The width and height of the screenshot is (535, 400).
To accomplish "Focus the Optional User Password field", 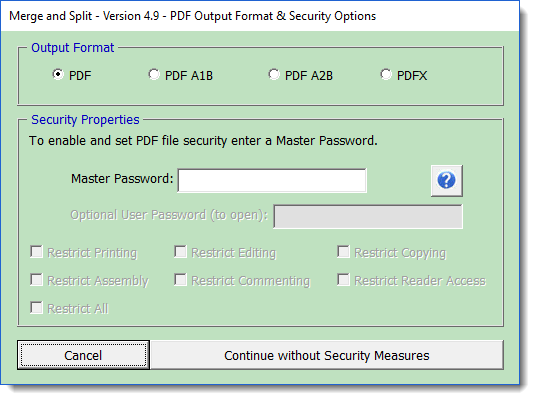I will click(x=368, y=216).
